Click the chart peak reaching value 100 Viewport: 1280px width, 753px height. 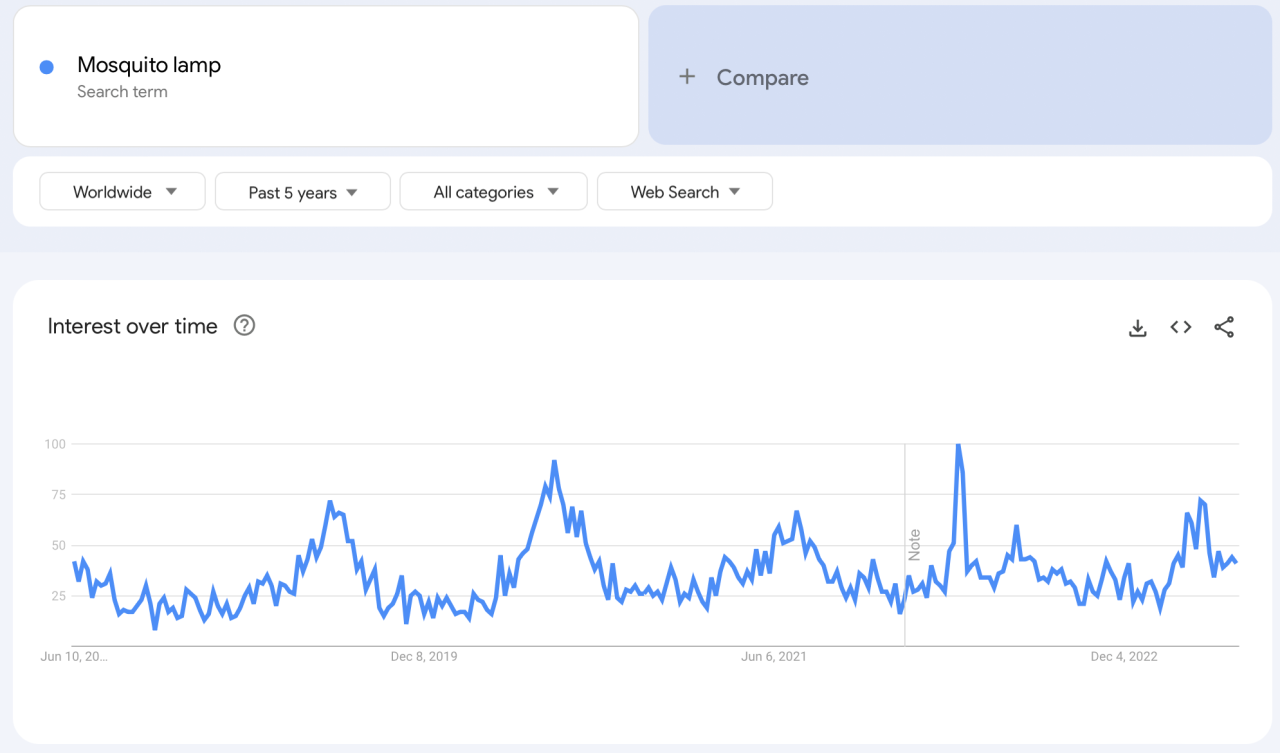click(x=957, y=445)
